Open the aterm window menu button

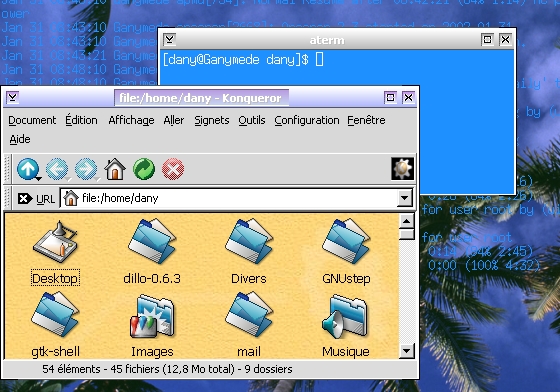click(170, 39)
